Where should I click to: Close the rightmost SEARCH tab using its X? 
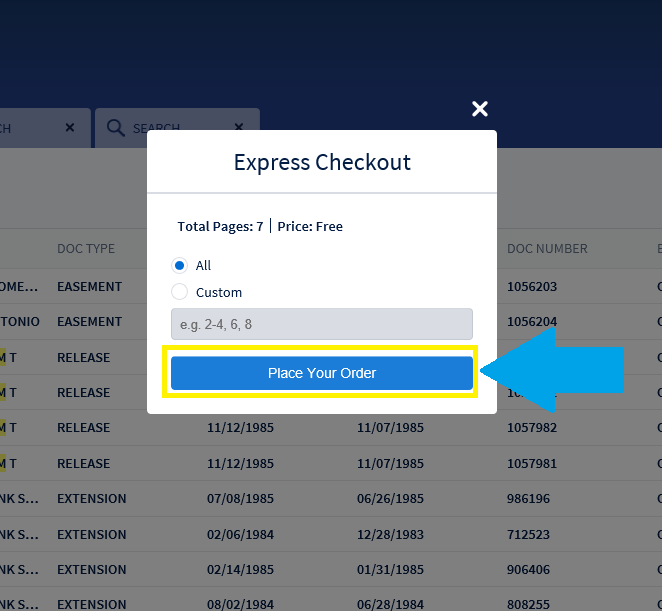coord(239,128)
